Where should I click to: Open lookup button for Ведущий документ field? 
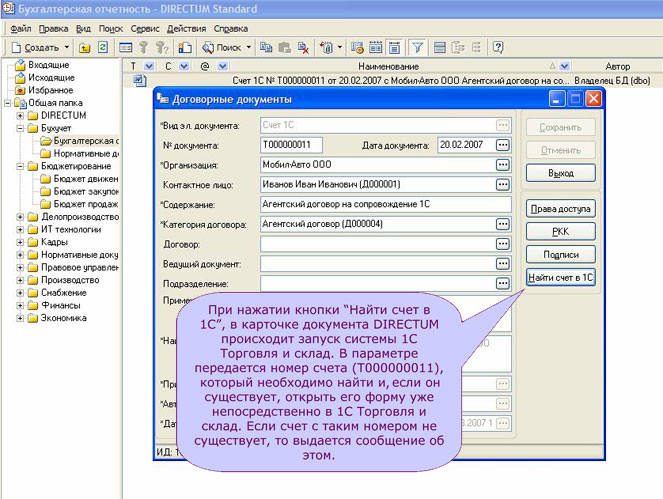(502, 263)
